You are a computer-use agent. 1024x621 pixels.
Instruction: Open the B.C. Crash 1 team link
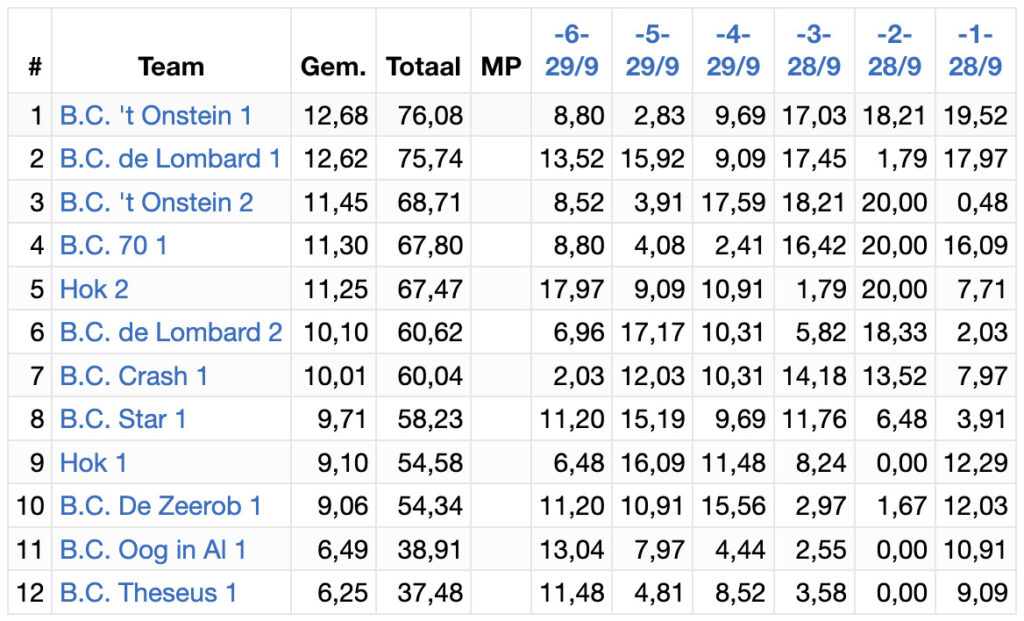(134, 376)
